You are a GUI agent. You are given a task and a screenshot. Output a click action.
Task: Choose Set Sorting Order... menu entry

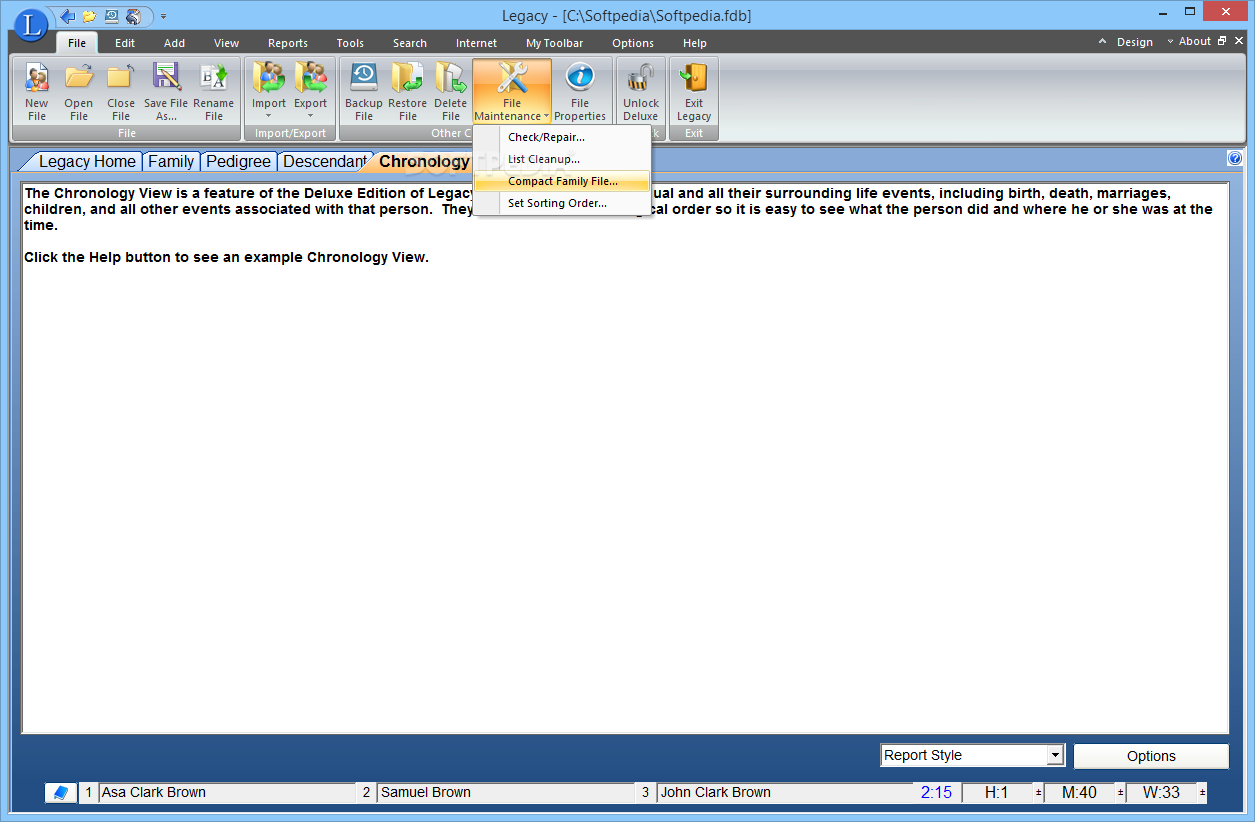[x=562, y=203]
